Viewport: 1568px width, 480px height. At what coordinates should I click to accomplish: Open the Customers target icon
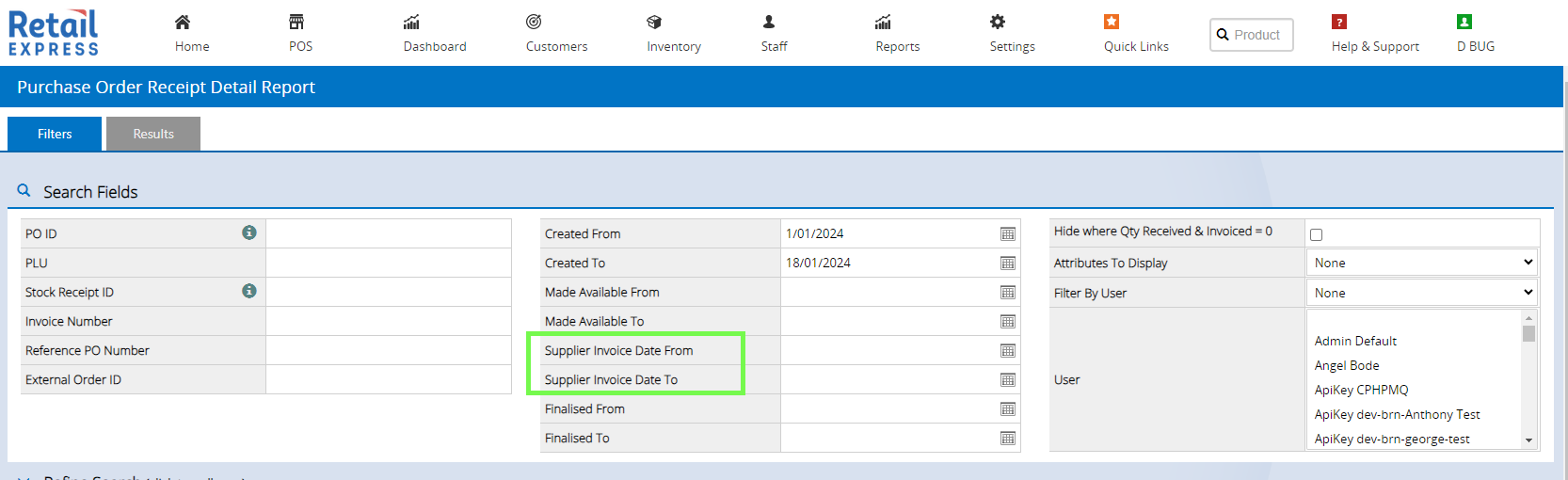(534, 22)
